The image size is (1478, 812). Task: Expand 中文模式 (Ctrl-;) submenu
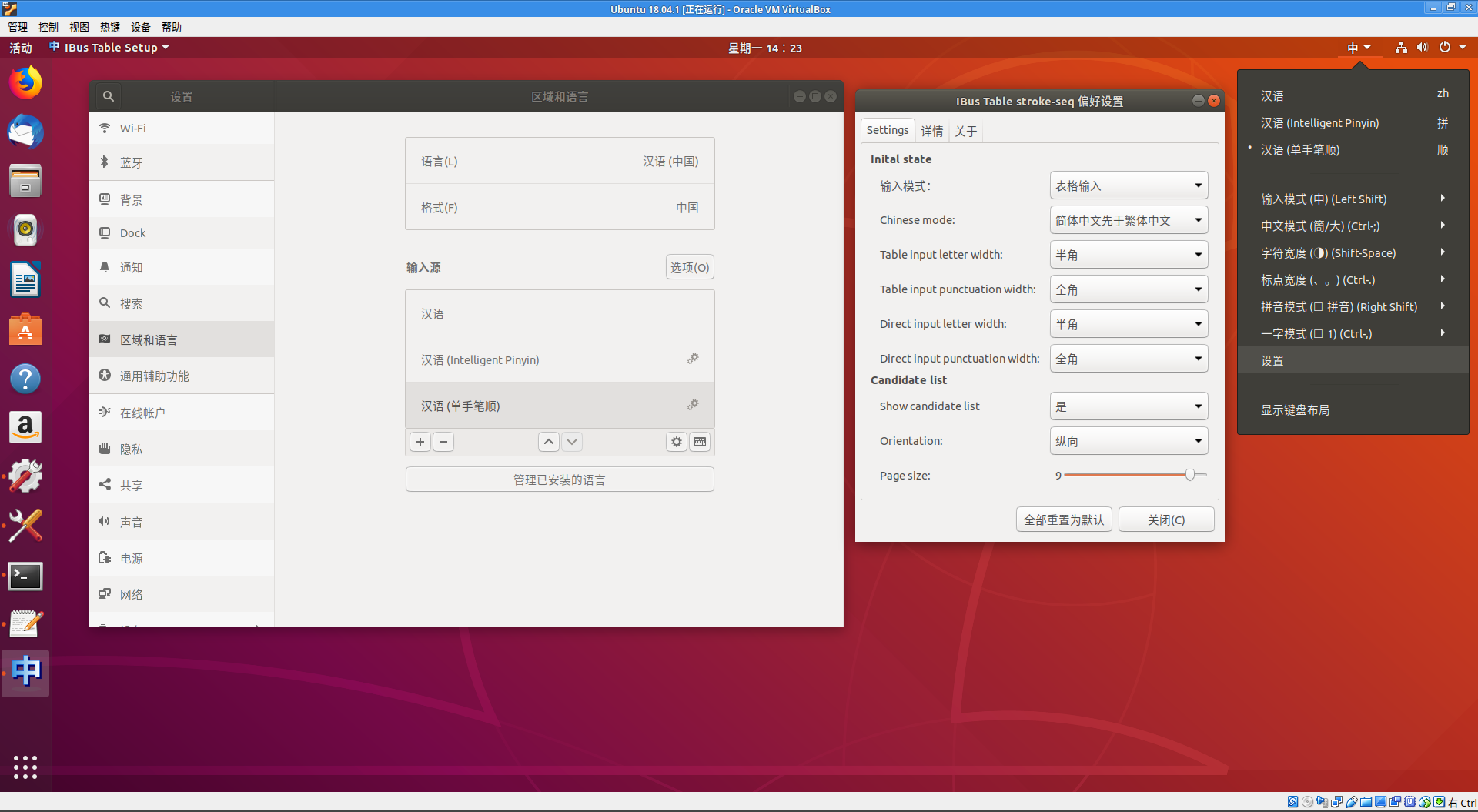[1353, 226]
